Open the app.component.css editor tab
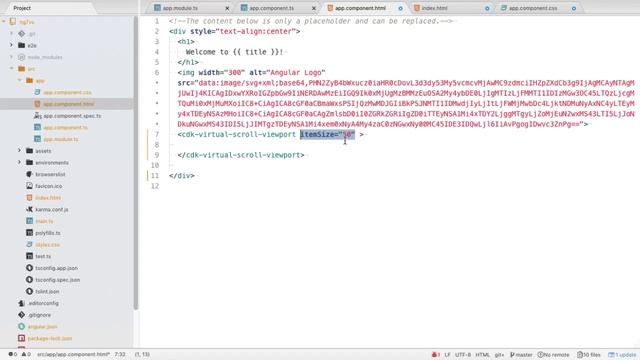640x360 pixels. [x=533, y=8]
